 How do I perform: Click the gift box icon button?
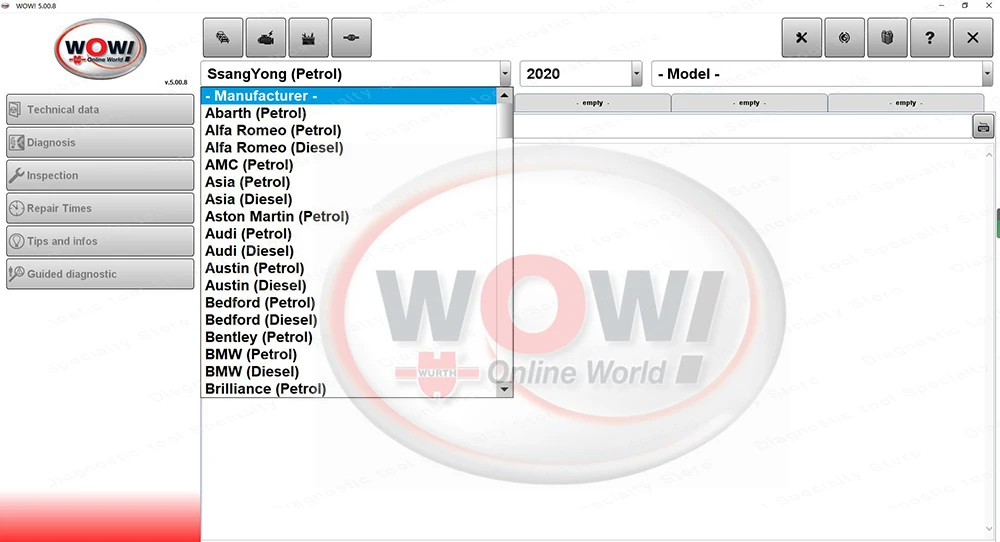tap(887, 38)
